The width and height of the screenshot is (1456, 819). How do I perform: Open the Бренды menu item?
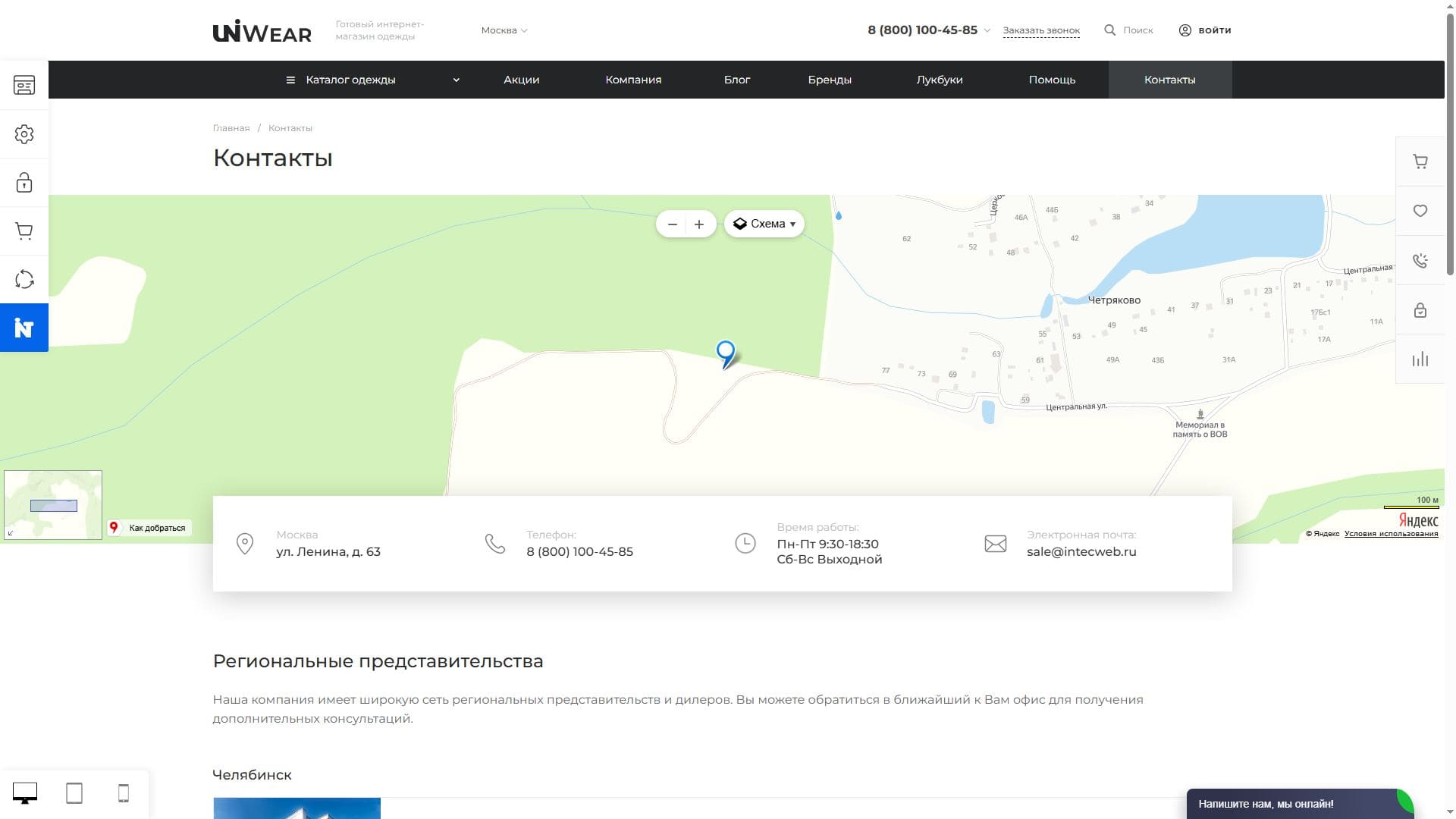829,80
